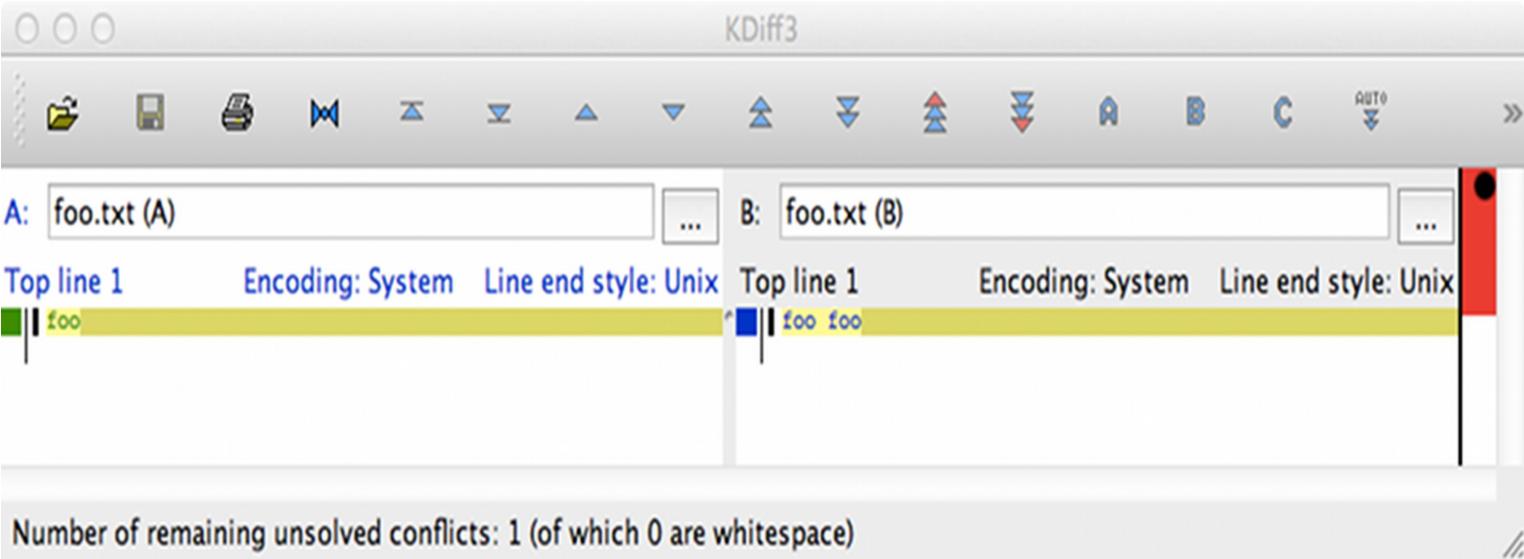This screenshot has height=559, width=1524.
Task: Toggle select lines from B
Action: coord(1194,114)
